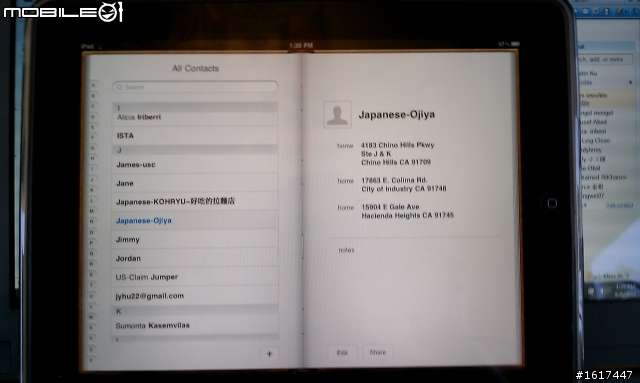The height and width of the screenshot is (383, 640).
Task: Jump to index letter A in the contacts tab strip
Action: pos(93,85)
